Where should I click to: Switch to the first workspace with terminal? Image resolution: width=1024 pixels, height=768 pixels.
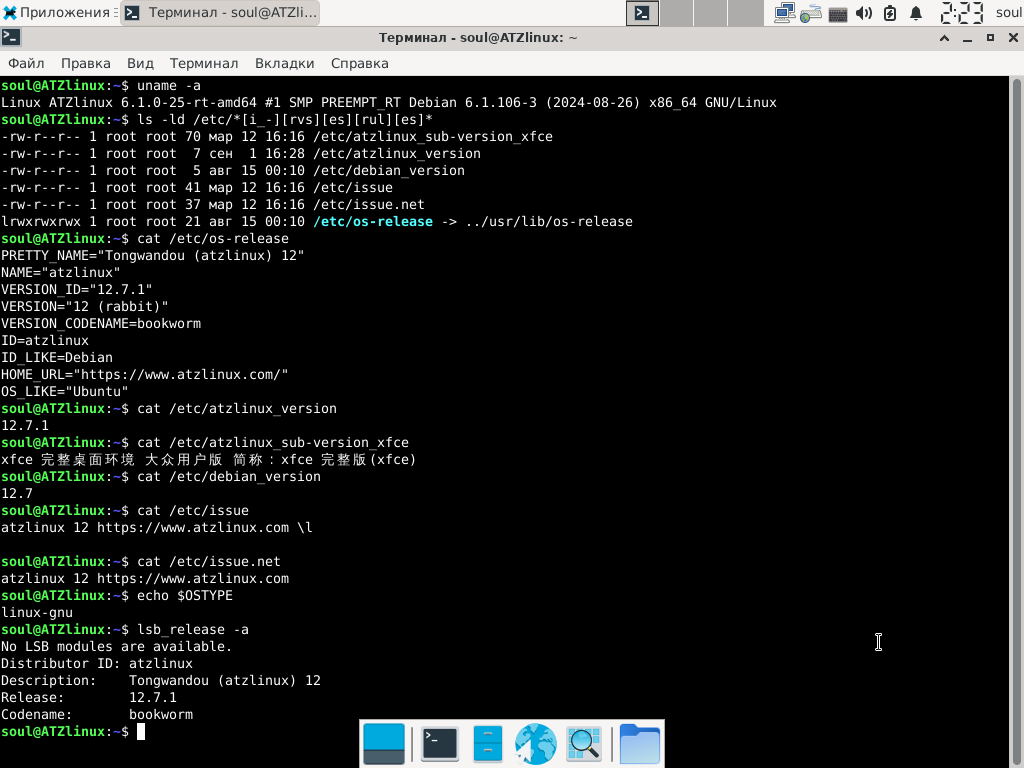pyautogui.click(x=642, y=13)
